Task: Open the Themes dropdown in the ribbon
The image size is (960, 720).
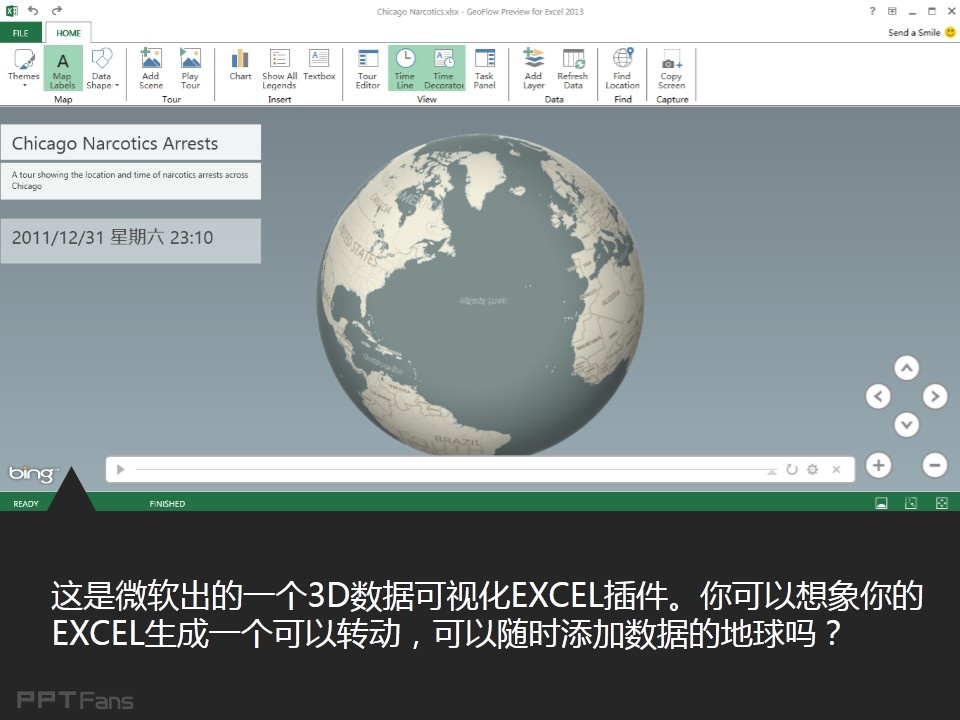Action: (23, 67)
